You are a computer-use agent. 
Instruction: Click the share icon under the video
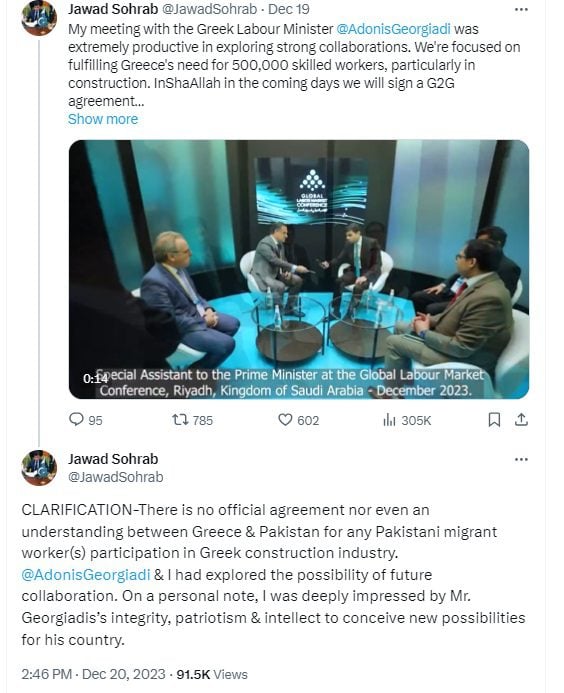point(522,419)
